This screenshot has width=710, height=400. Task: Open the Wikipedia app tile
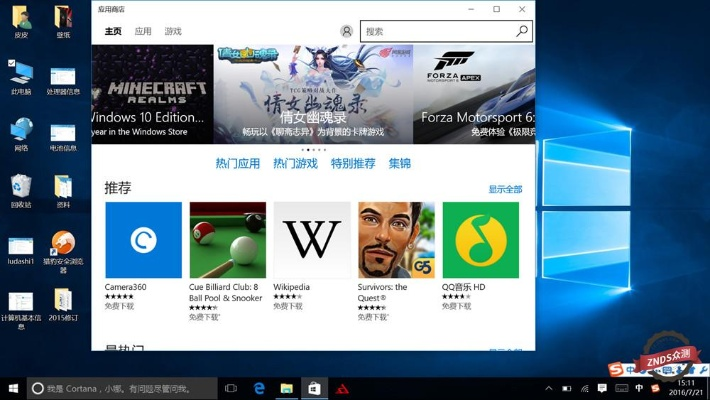click(x=311, y=240)
